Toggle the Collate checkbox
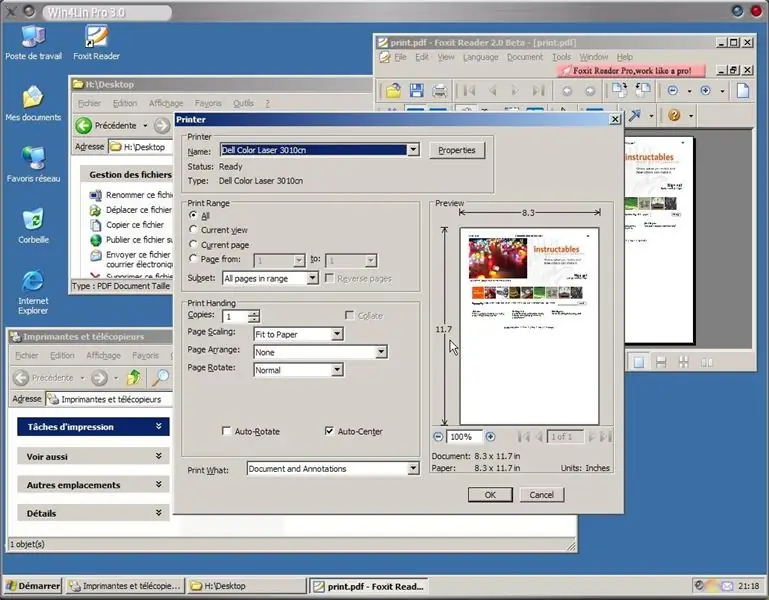The width and height of the screenshot is (769, 600). tap(350, 315)
